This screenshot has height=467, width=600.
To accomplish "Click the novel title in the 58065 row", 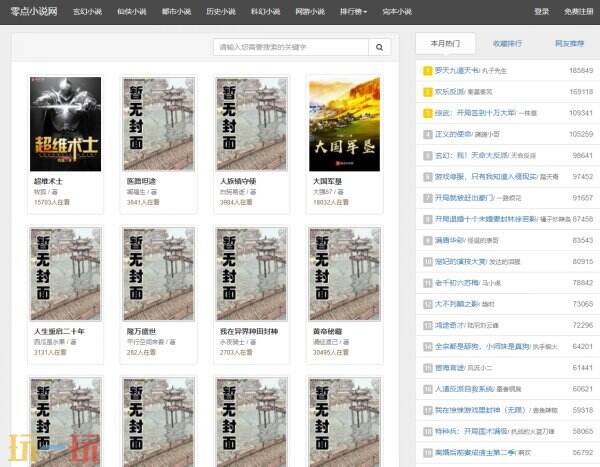I will pos(471,432).
